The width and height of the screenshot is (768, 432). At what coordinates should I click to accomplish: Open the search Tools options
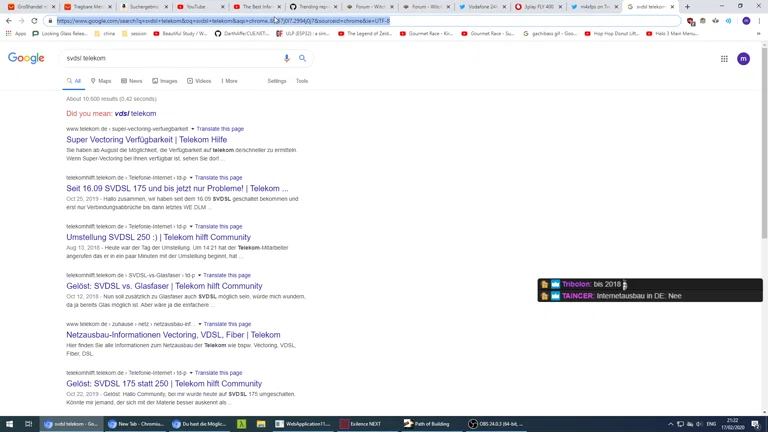point(301,81)
